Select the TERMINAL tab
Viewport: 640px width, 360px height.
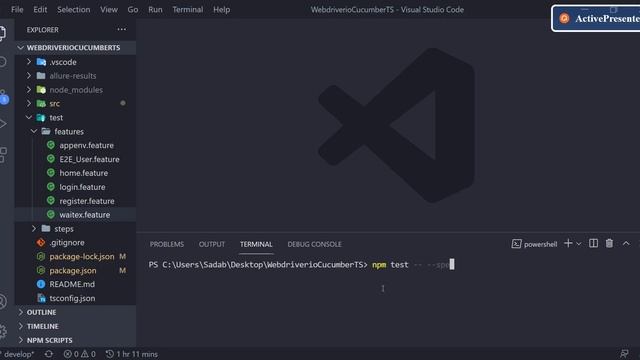(x=256, y=244)
